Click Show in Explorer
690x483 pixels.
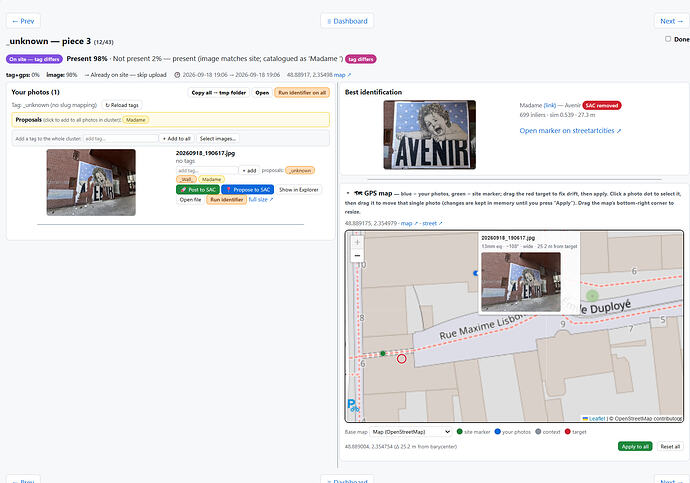click(299, 190)
